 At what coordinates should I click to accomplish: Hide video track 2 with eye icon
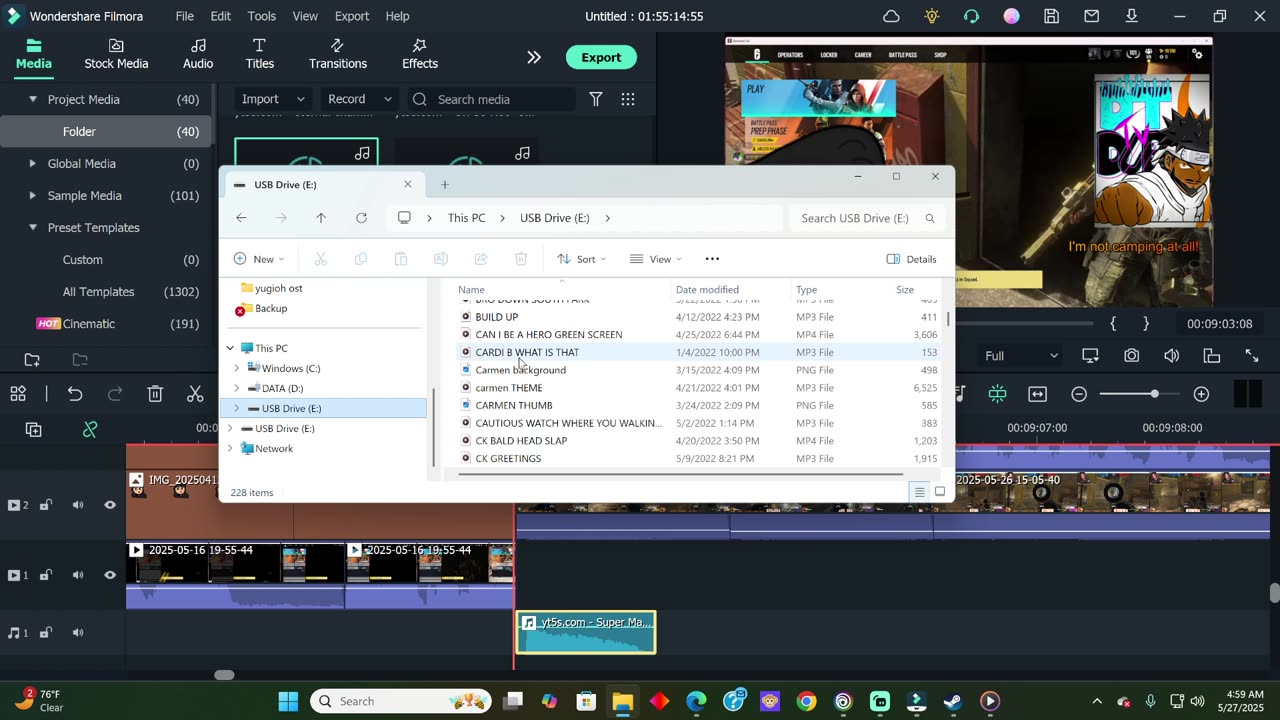[110, 505]
